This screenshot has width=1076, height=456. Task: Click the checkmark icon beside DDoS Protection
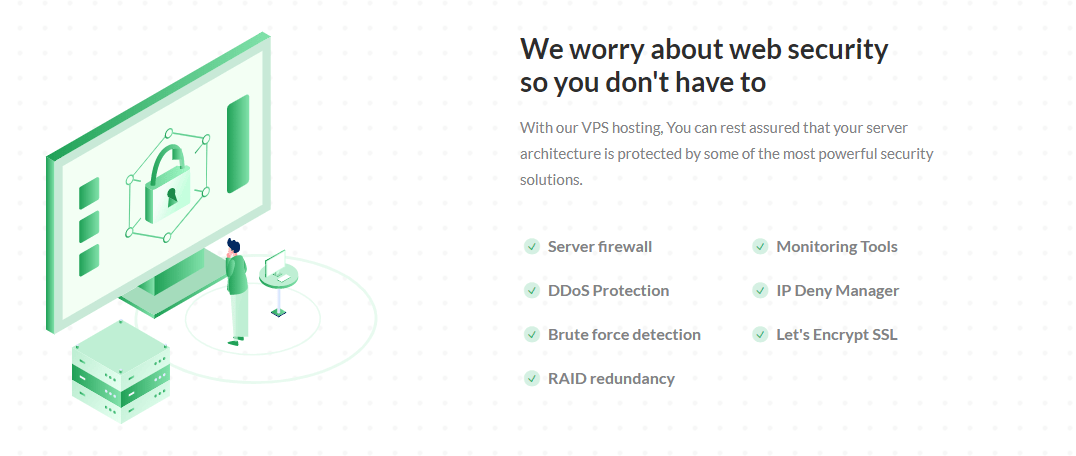(x=532, y=290)
